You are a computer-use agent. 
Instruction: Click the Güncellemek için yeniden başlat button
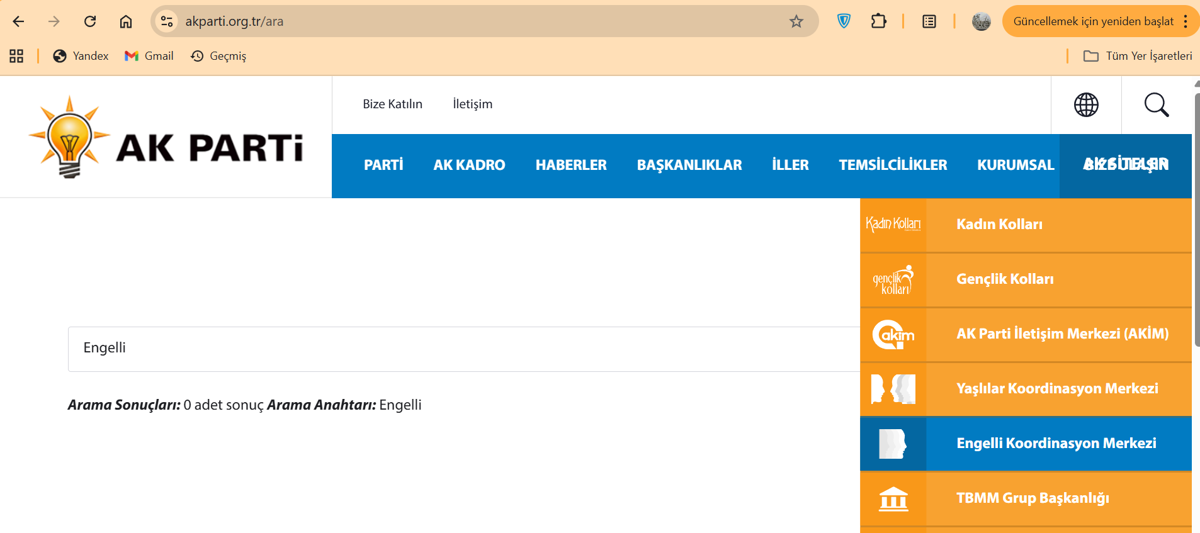(x=1092, y=21)
